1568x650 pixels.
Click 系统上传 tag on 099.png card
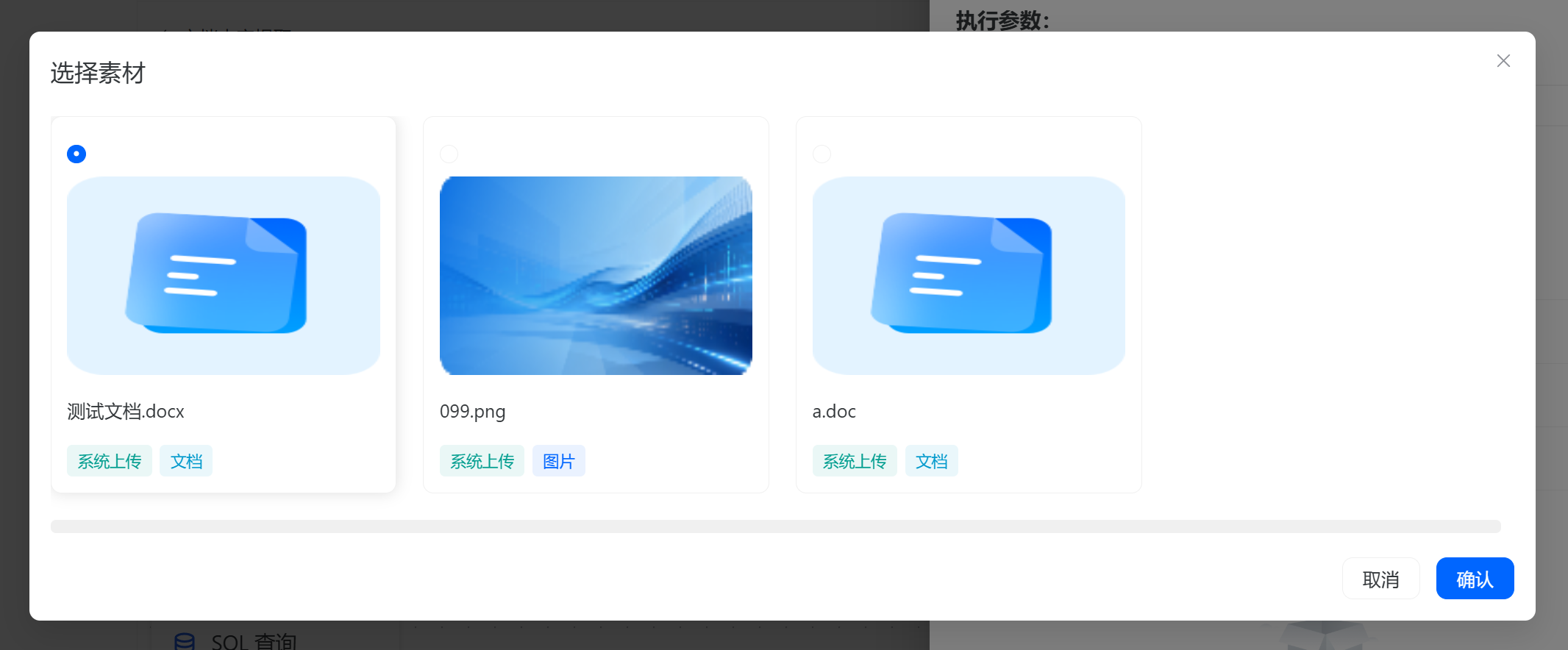[x=482, y=461]
